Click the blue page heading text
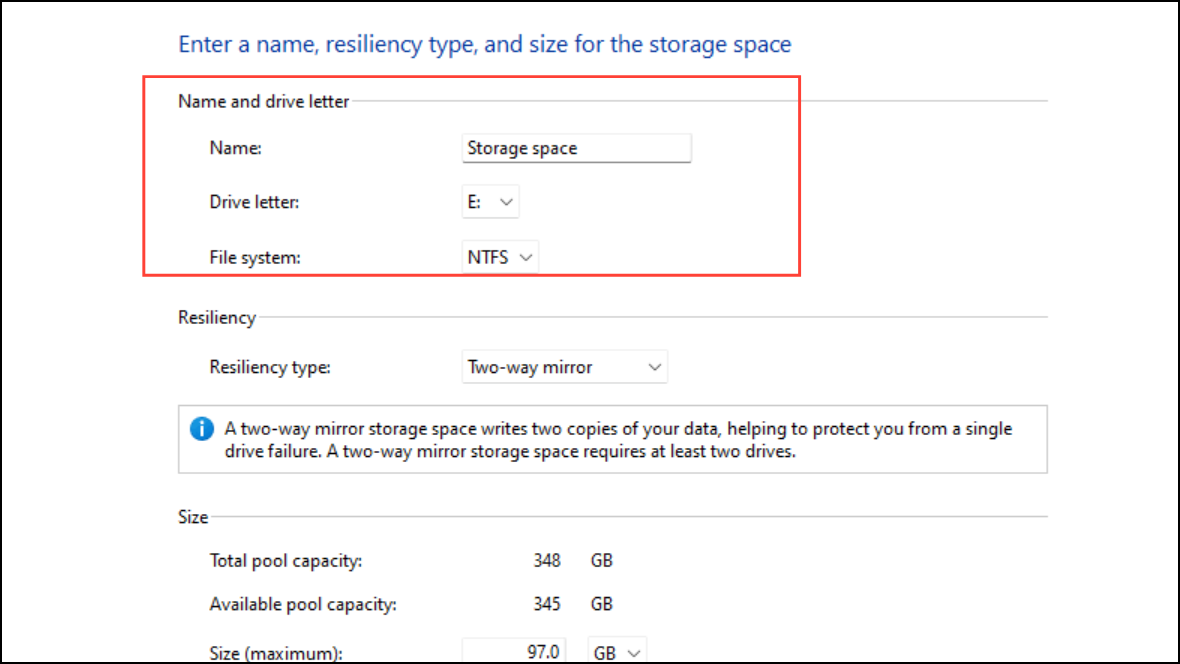This screenshot has height=664, width=1180. (x=484, y=44)
